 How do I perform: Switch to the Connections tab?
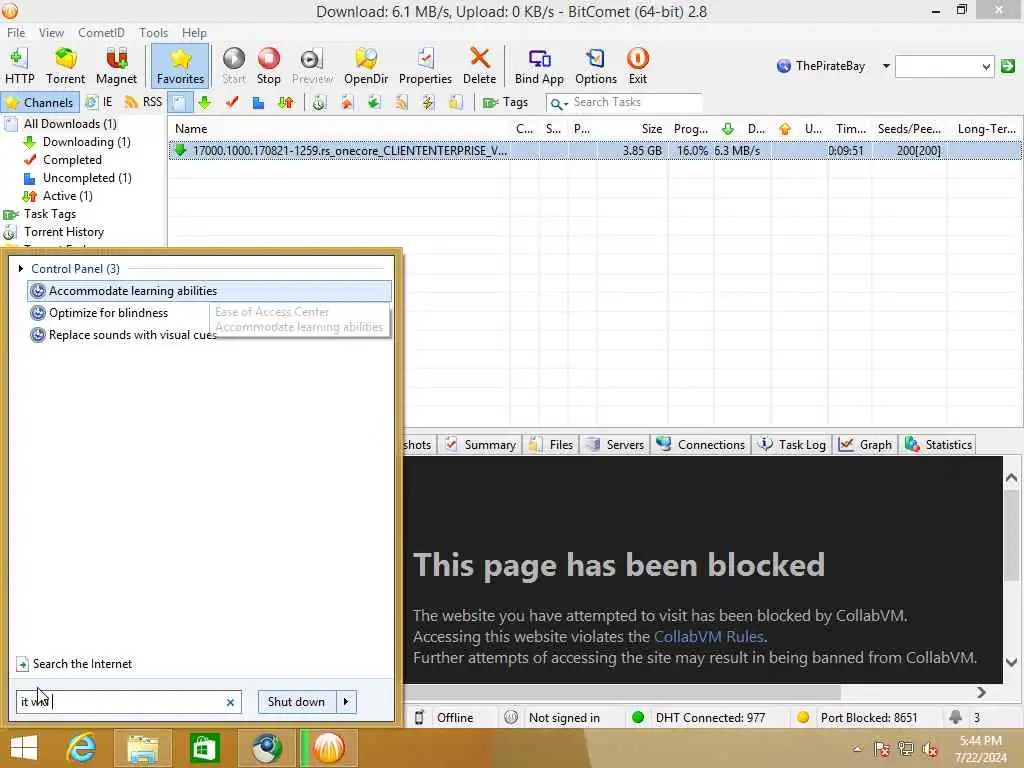pyautogui.click(x=701, y=445)
